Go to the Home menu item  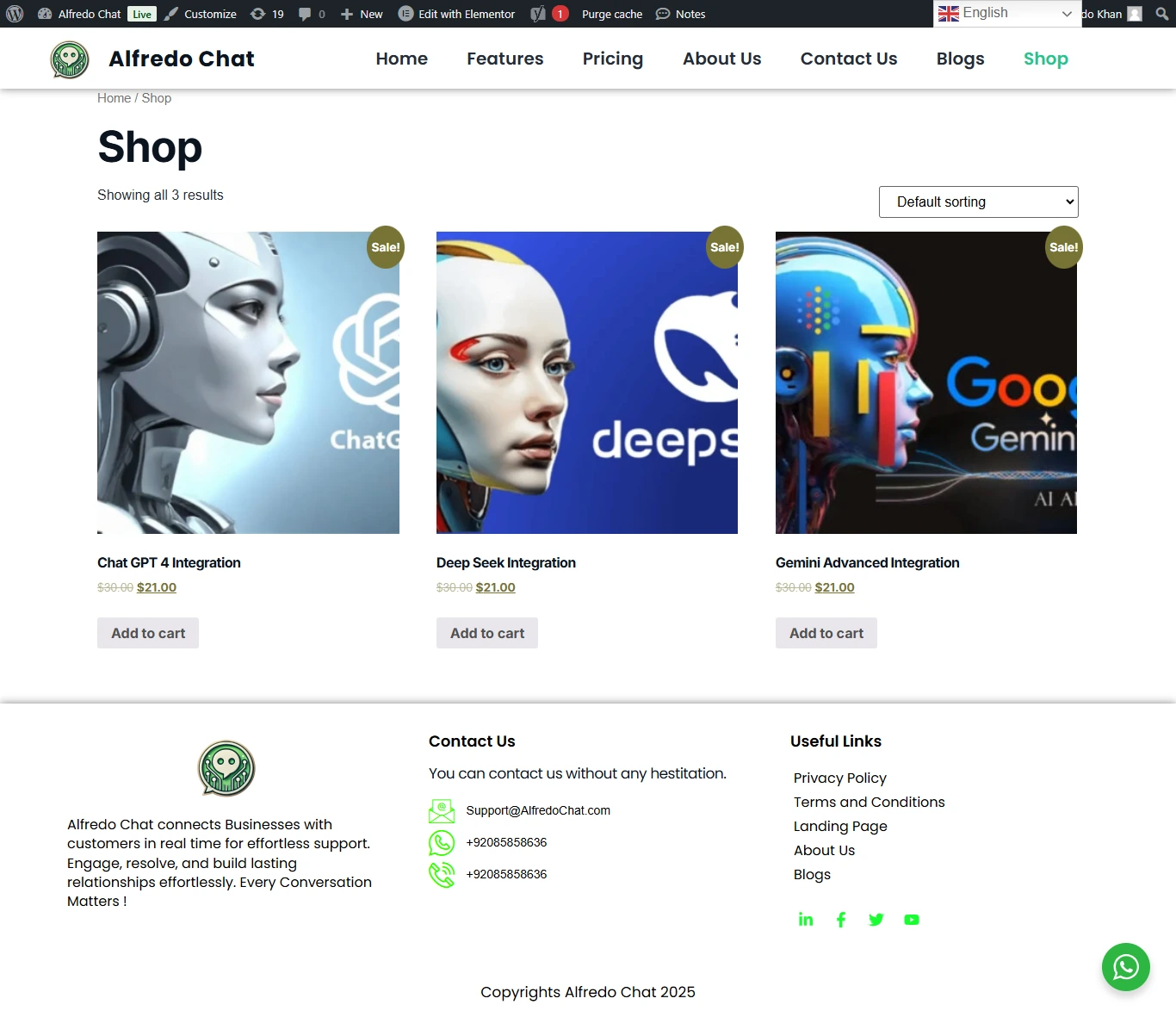pos(402,59)
